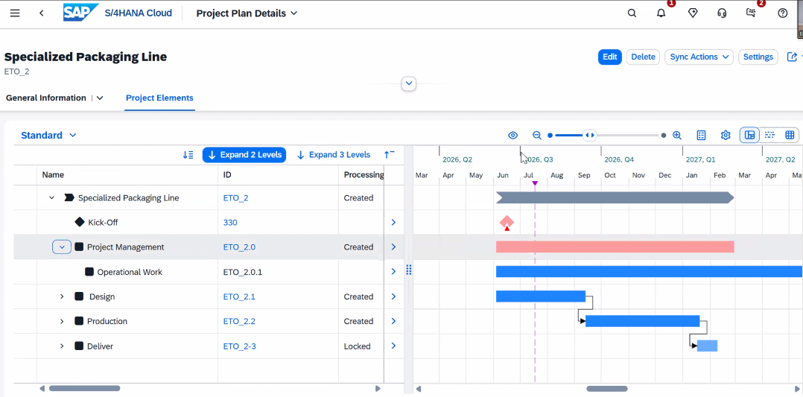Screen dimensions: 803x397
Task: Open details arrow for Design row
Action: point(393,297)
